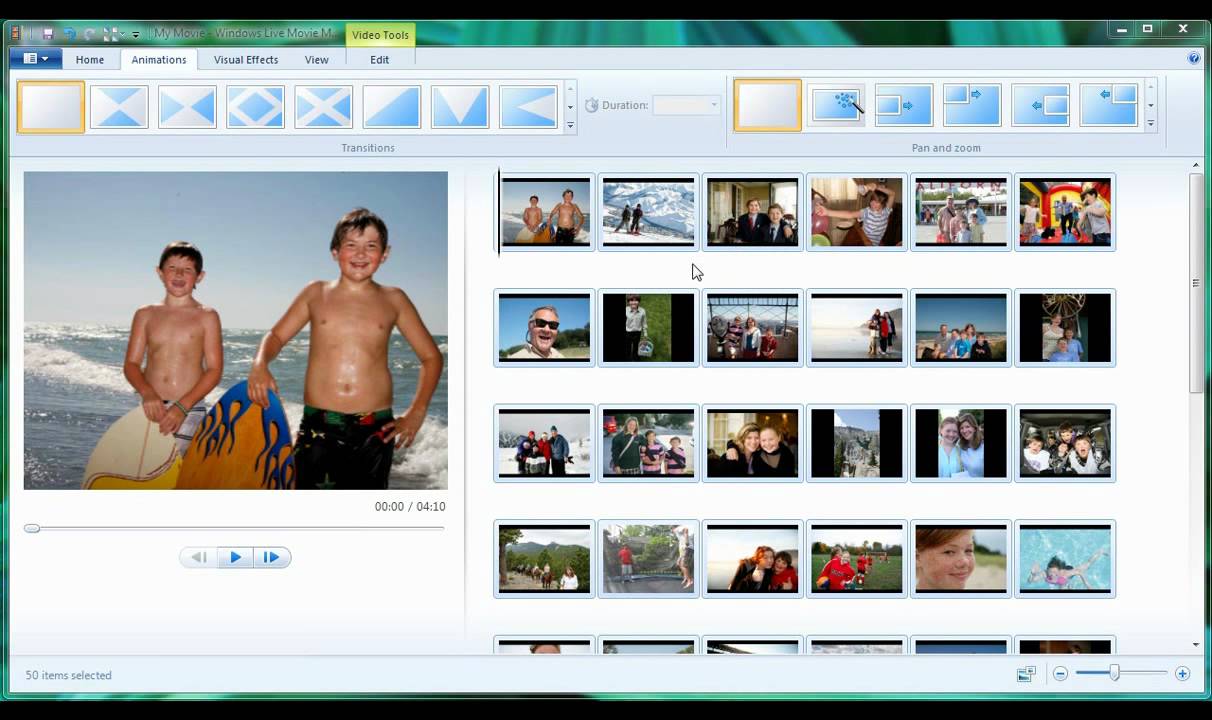Click the next frame playback button

(x=271, y=557)
